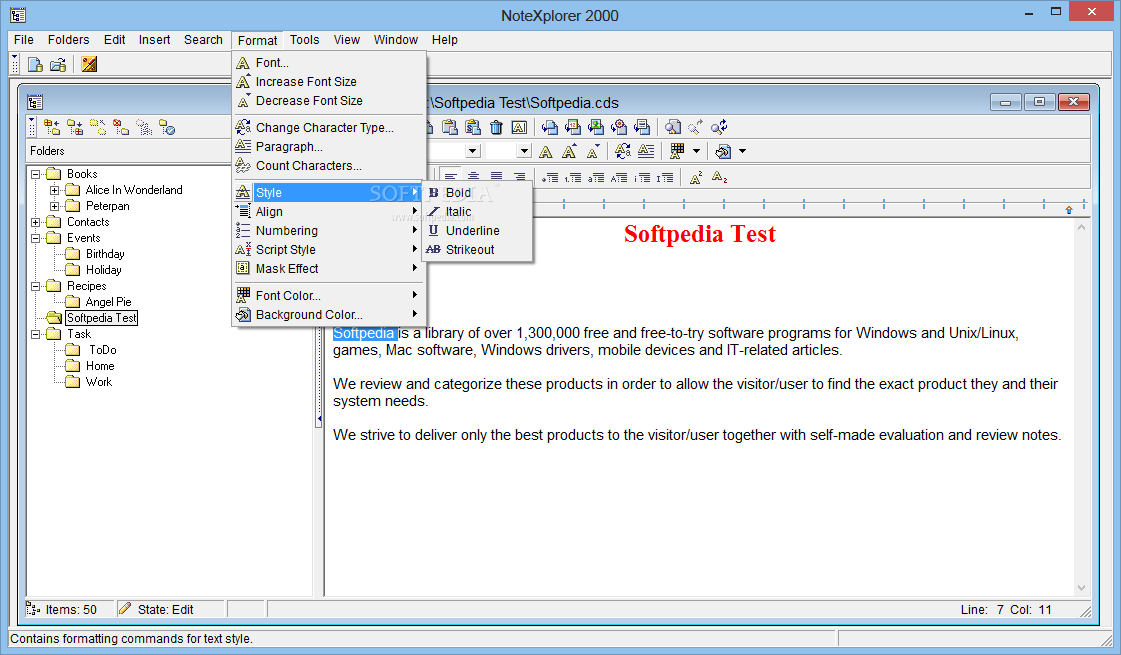Open the Align submenu
The height and width of the screenshot is (655, 1121).
tap(329, 212)
